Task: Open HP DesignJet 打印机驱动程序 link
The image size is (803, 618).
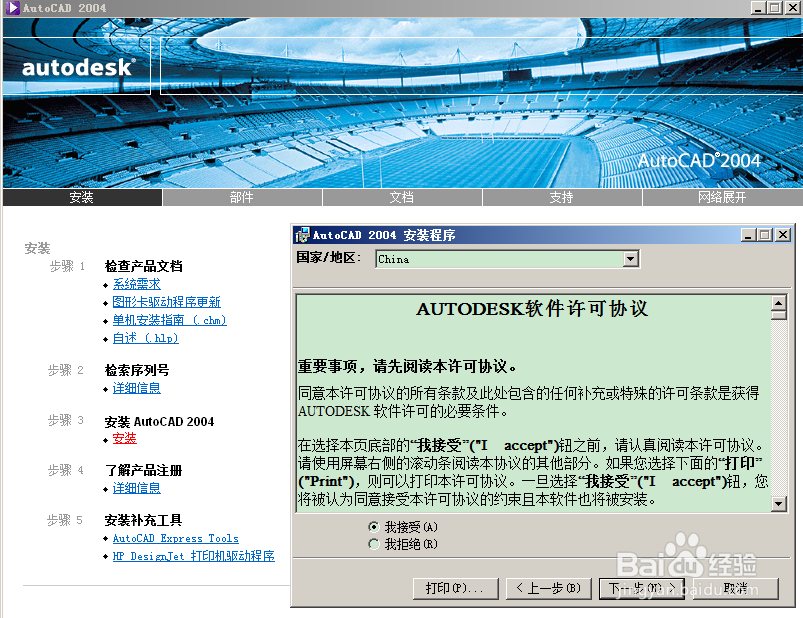Action: tap(194, 556)
